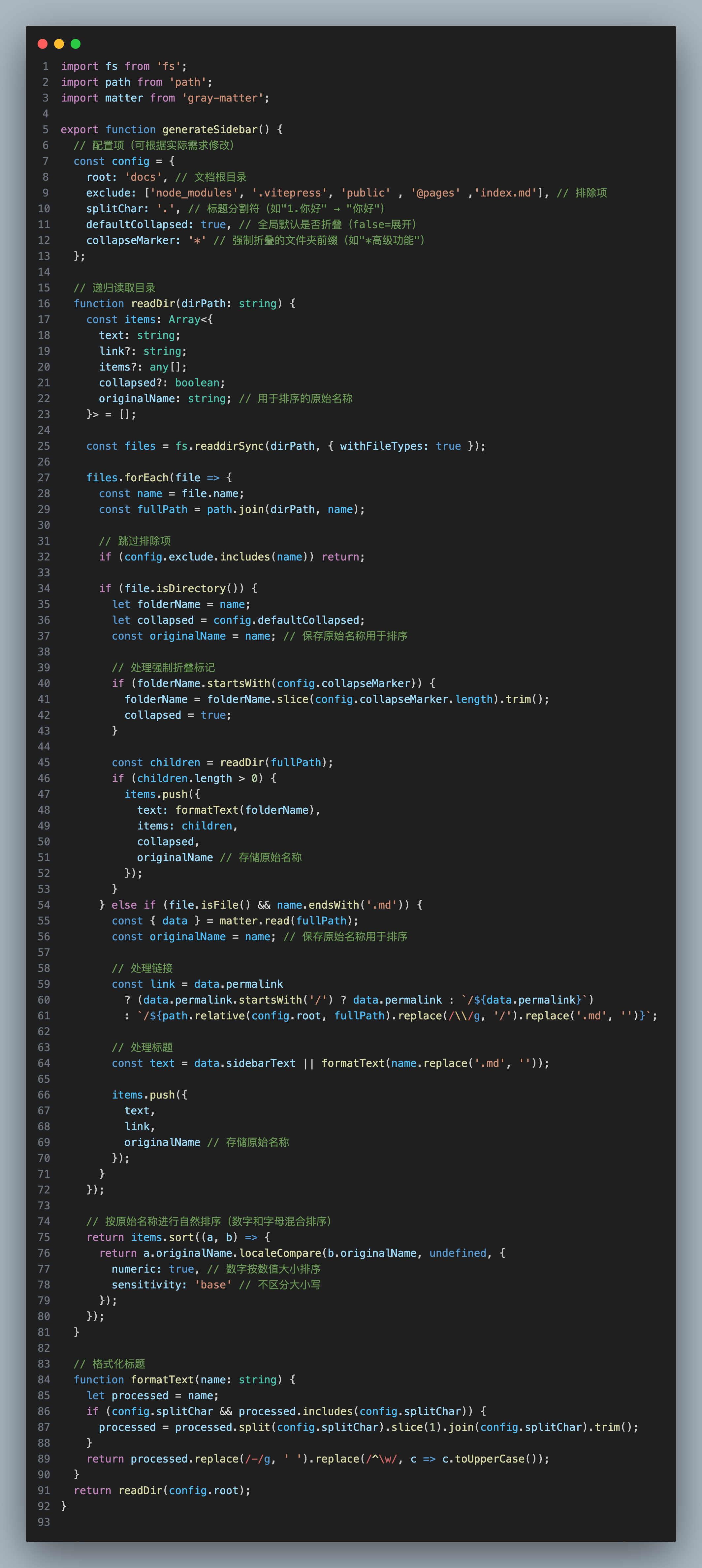The height and width of the screenshot is (1568, 702).
Task: Click generateSidebar function name on line 5
Action: [209, 130]
